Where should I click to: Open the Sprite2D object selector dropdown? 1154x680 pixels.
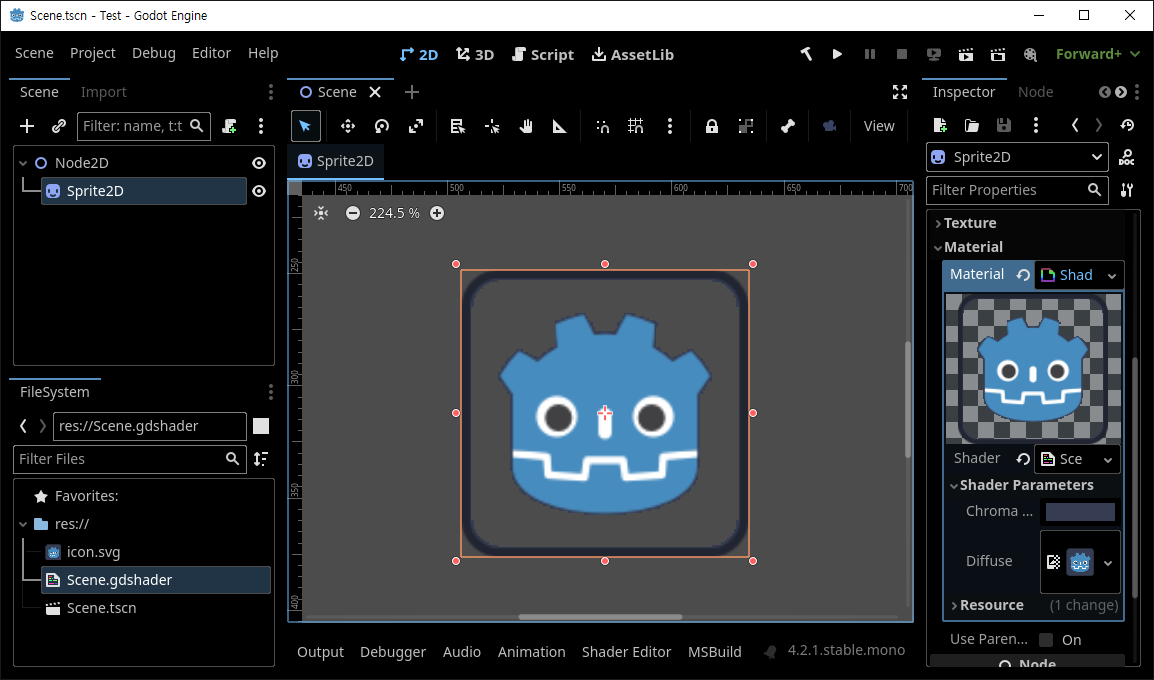[x=1017, y=157]
